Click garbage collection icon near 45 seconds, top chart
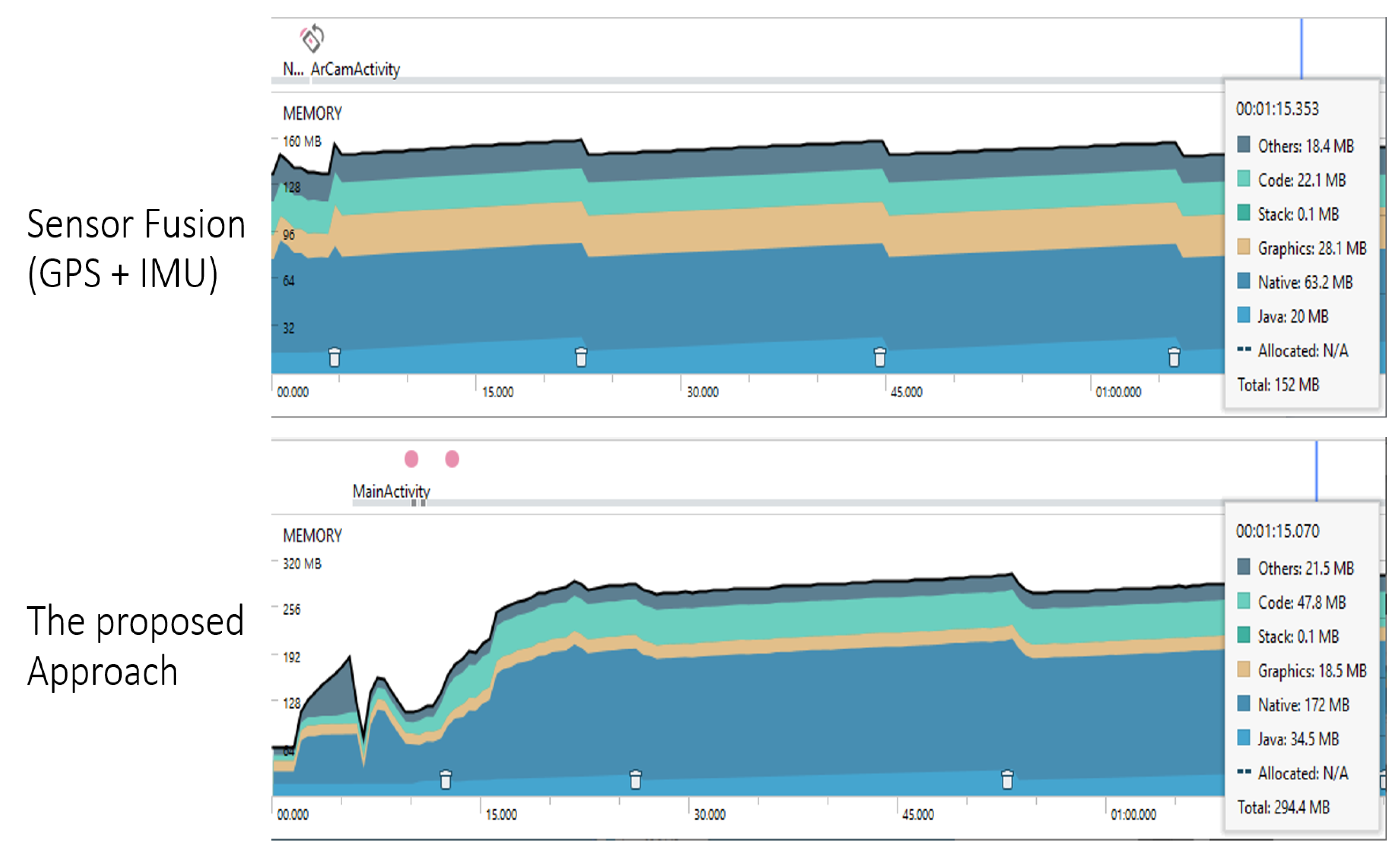The height and width of the screenshot is (858, 1400). pyautogui.click(x=879, y=357)
